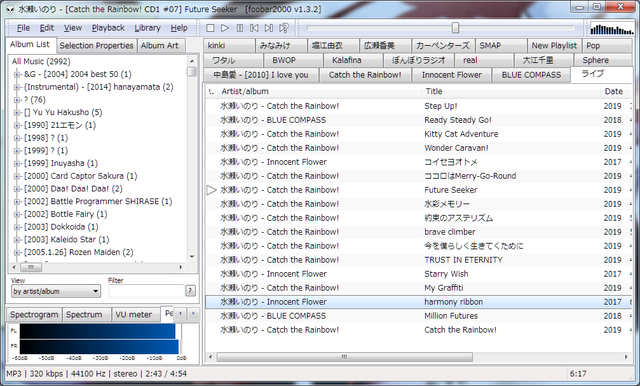The width and height of the screenshot is (640, 386).
Task: Select [2005.1.26] Rozen Maiden tree item
Action: tap(78, 252)
